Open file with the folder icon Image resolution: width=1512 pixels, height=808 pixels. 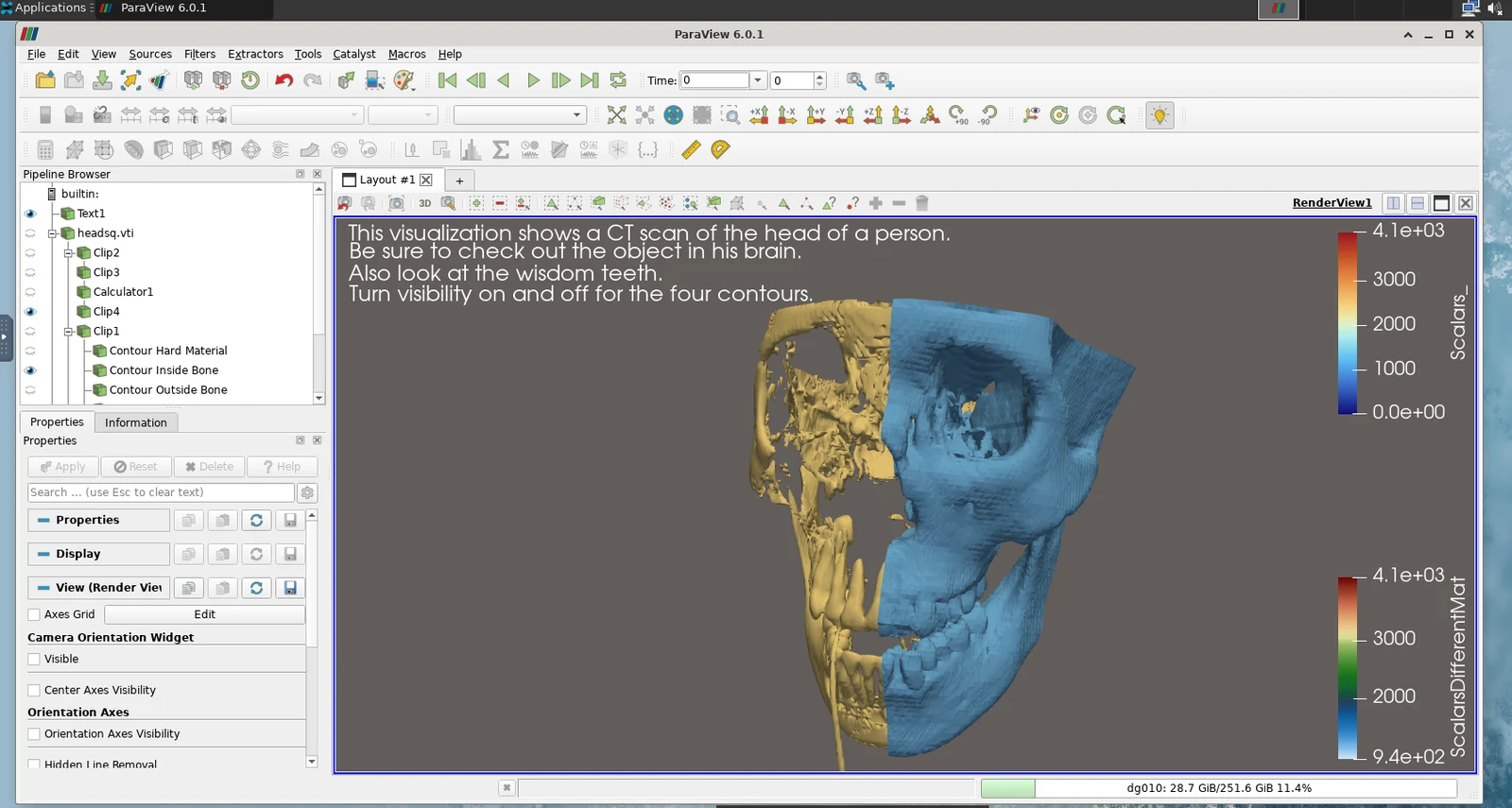coord(44,80)
